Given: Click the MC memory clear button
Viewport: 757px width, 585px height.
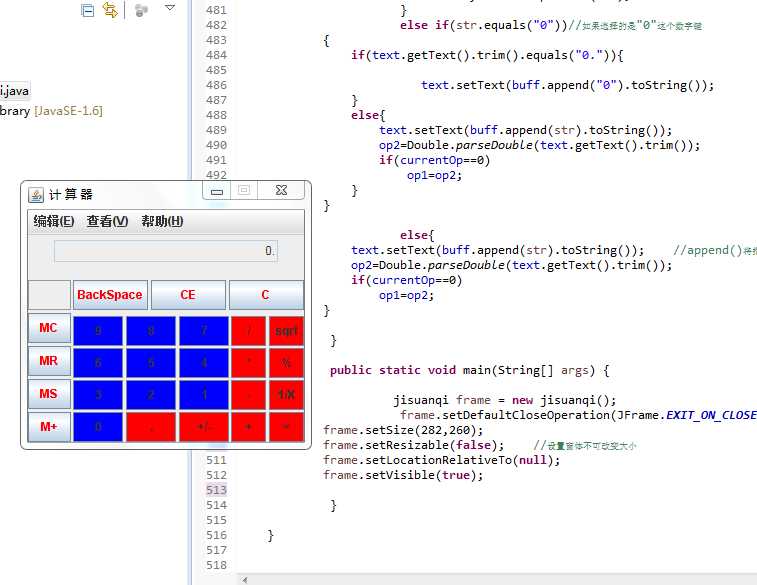Looking at the screenshot, I should pyautogui.click(x=49, y=328).
